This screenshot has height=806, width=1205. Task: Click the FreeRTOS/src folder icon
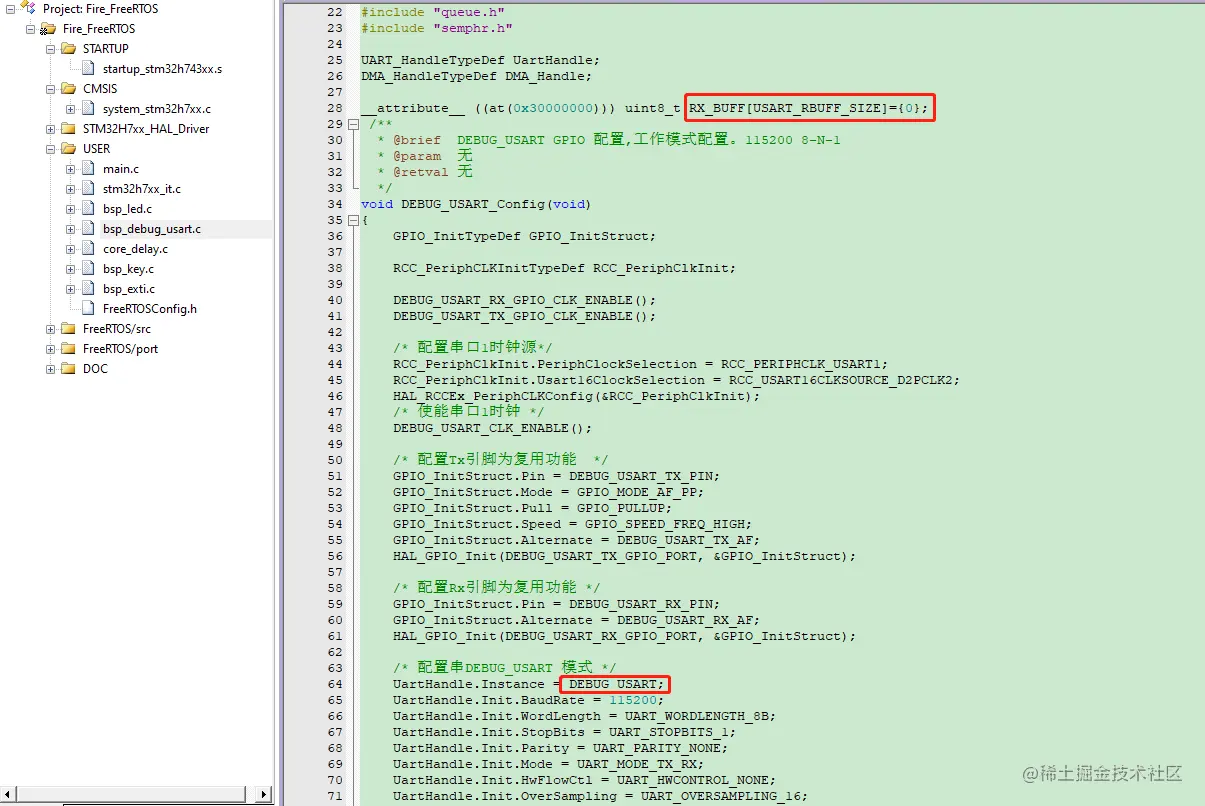pyautogui.click(x=68, y=329)
